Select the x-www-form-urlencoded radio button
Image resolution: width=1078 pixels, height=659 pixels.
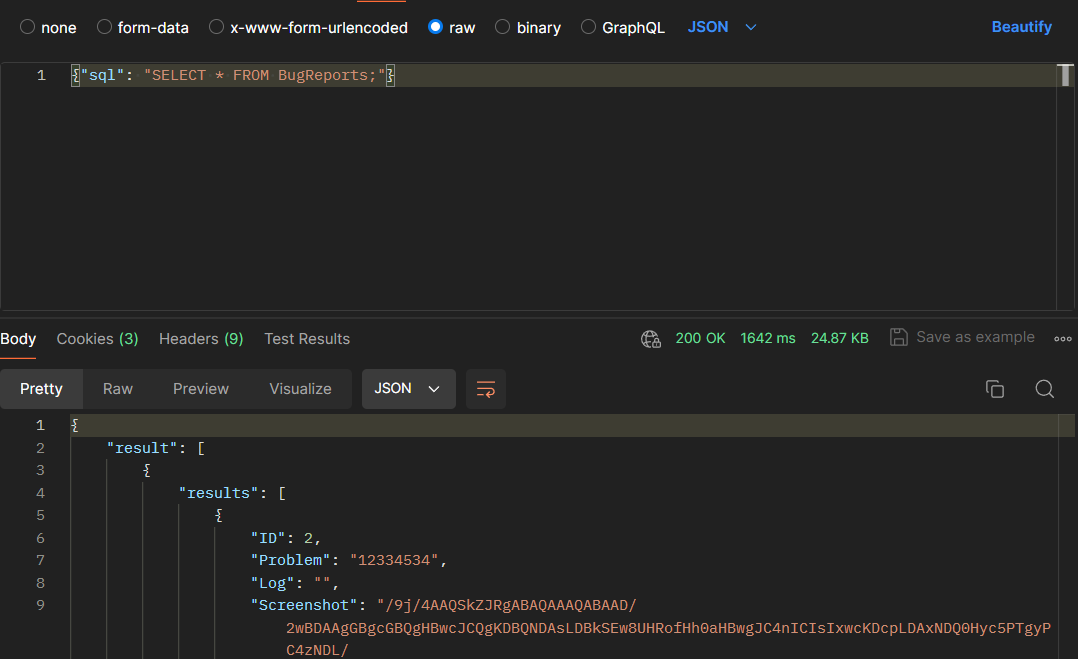click(x=217, y=27)
